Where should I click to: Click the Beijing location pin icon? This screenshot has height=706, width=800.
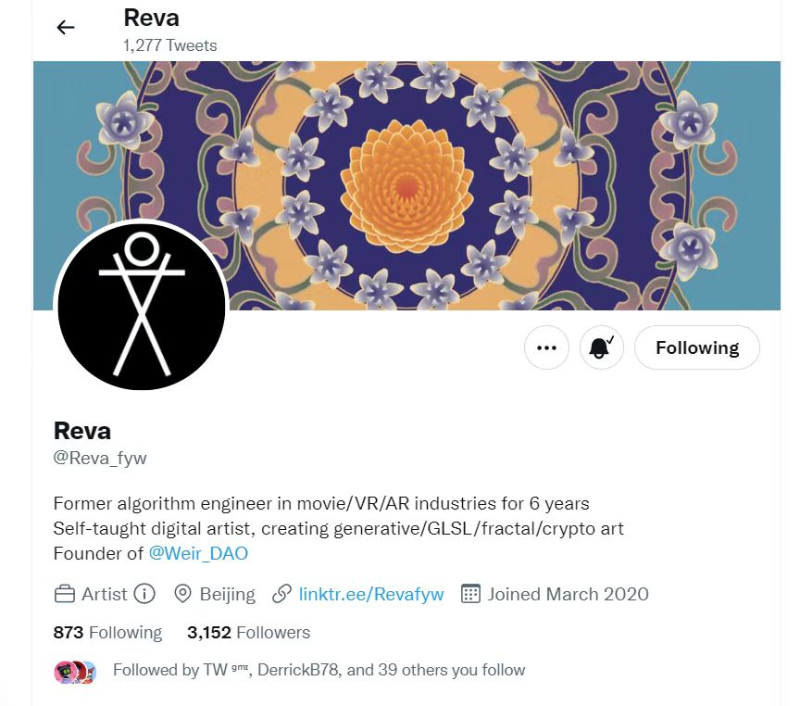tap(183, 594)
